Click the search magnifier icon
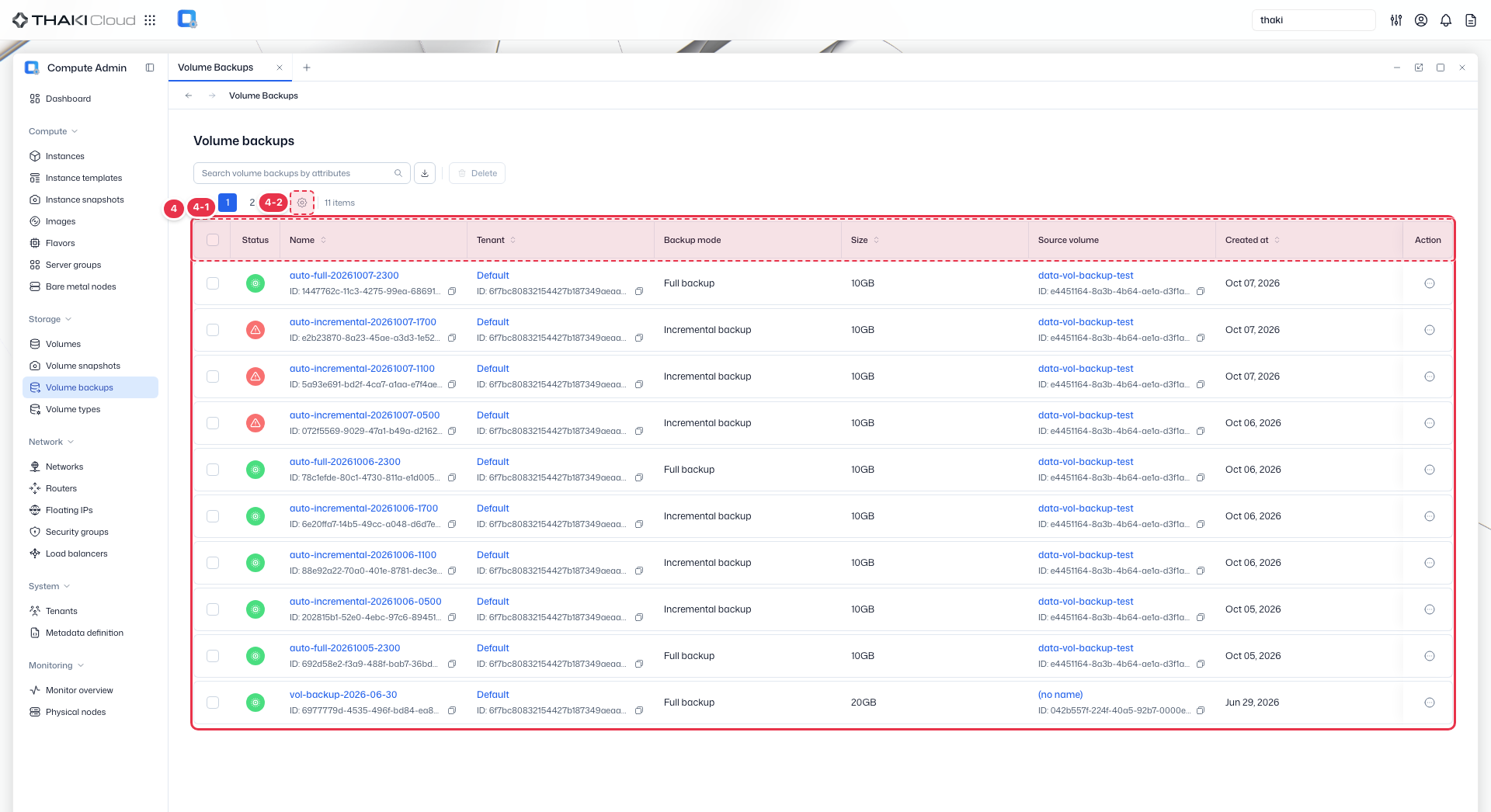1491x812 pixels. pos(398,173)
